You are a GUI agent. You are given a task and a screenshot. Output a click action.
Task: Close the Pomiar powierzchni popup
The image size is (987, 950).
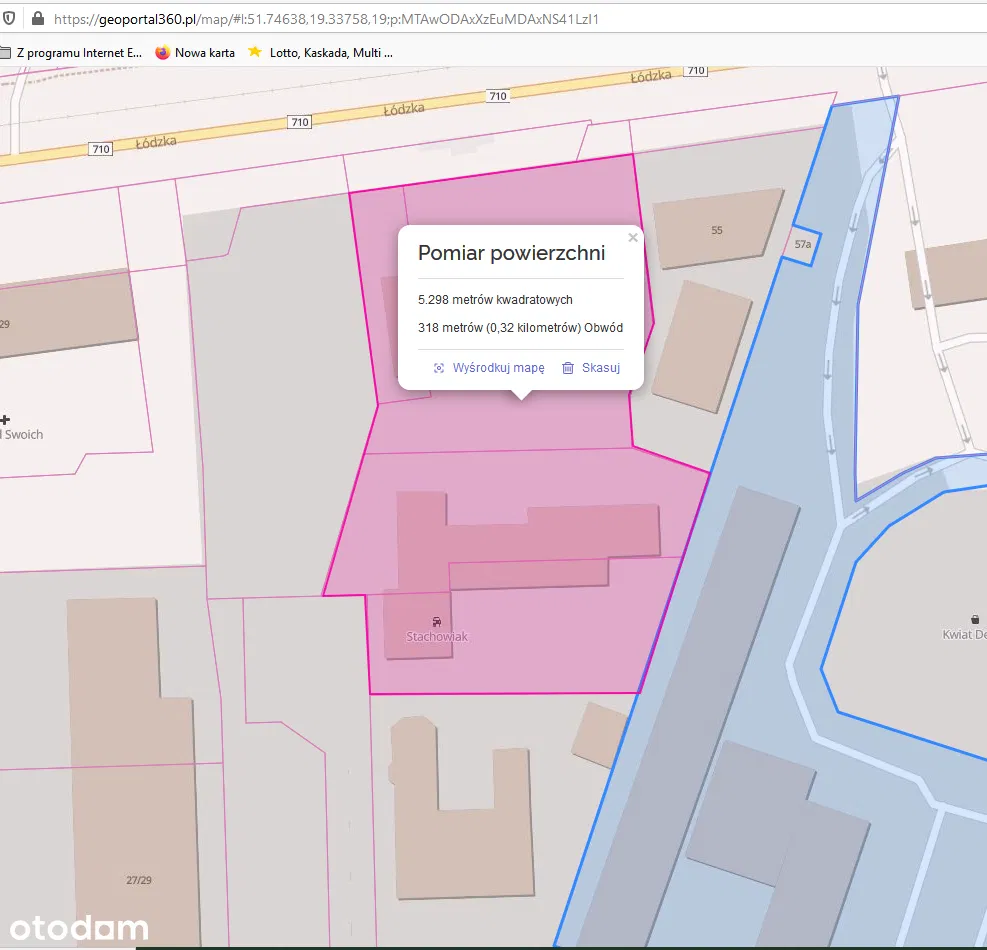click(632, 238)
